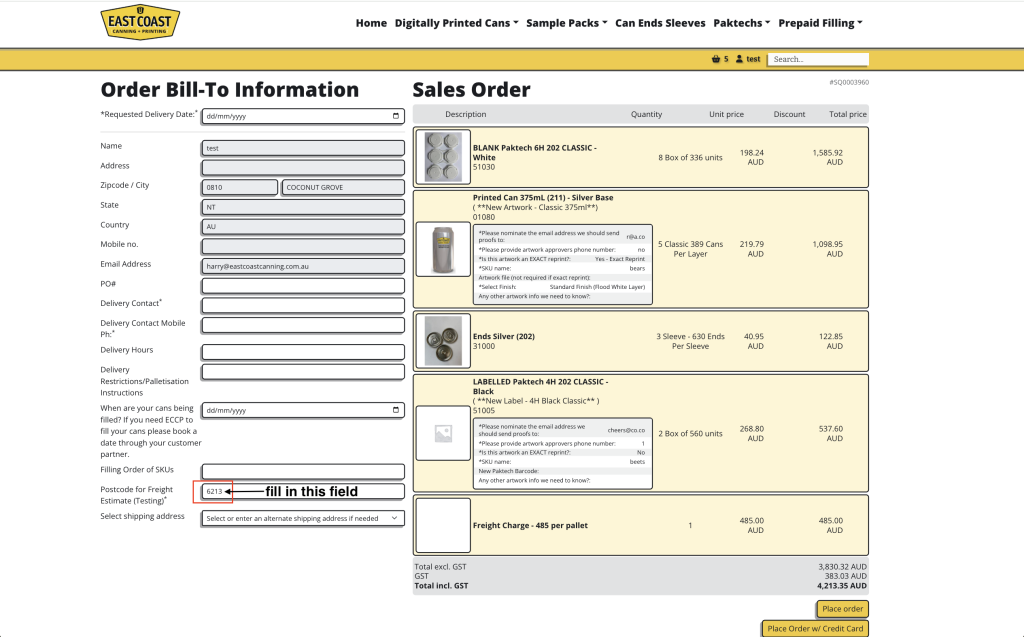Viewport: 1024px width, 637px height.
Task: Expand the Prepaid Filling menu
Action: [820, 23]
